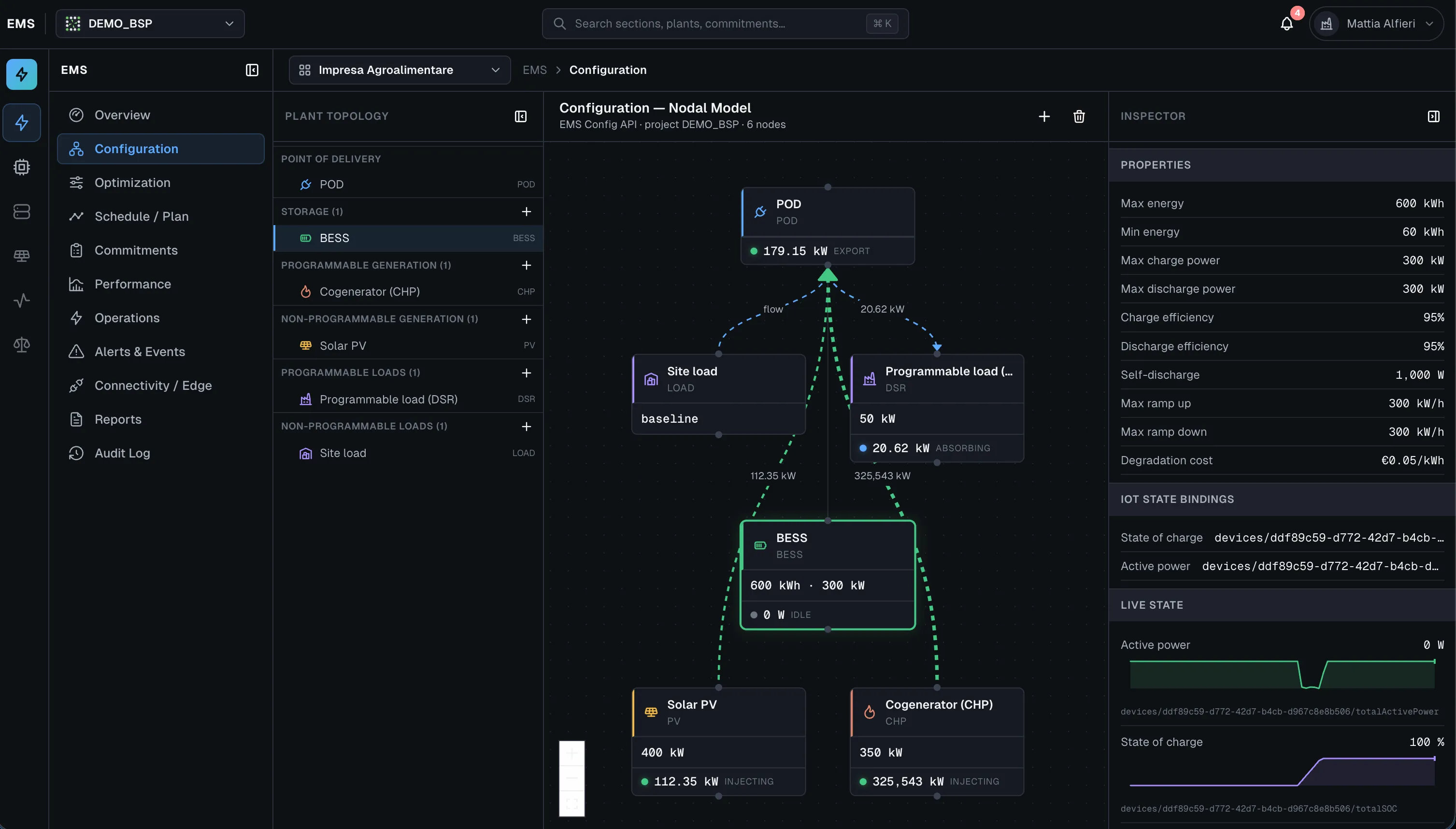1456x829 pixels.
Task: Add a storage unit
Action: (x=526, y=212)
